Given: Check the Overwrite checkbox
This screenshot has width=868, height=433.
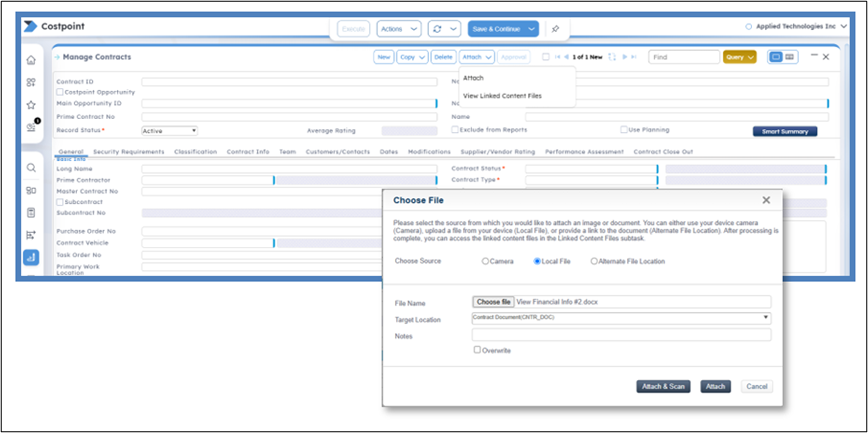Looking at the screenshot, I should (478, 350).
